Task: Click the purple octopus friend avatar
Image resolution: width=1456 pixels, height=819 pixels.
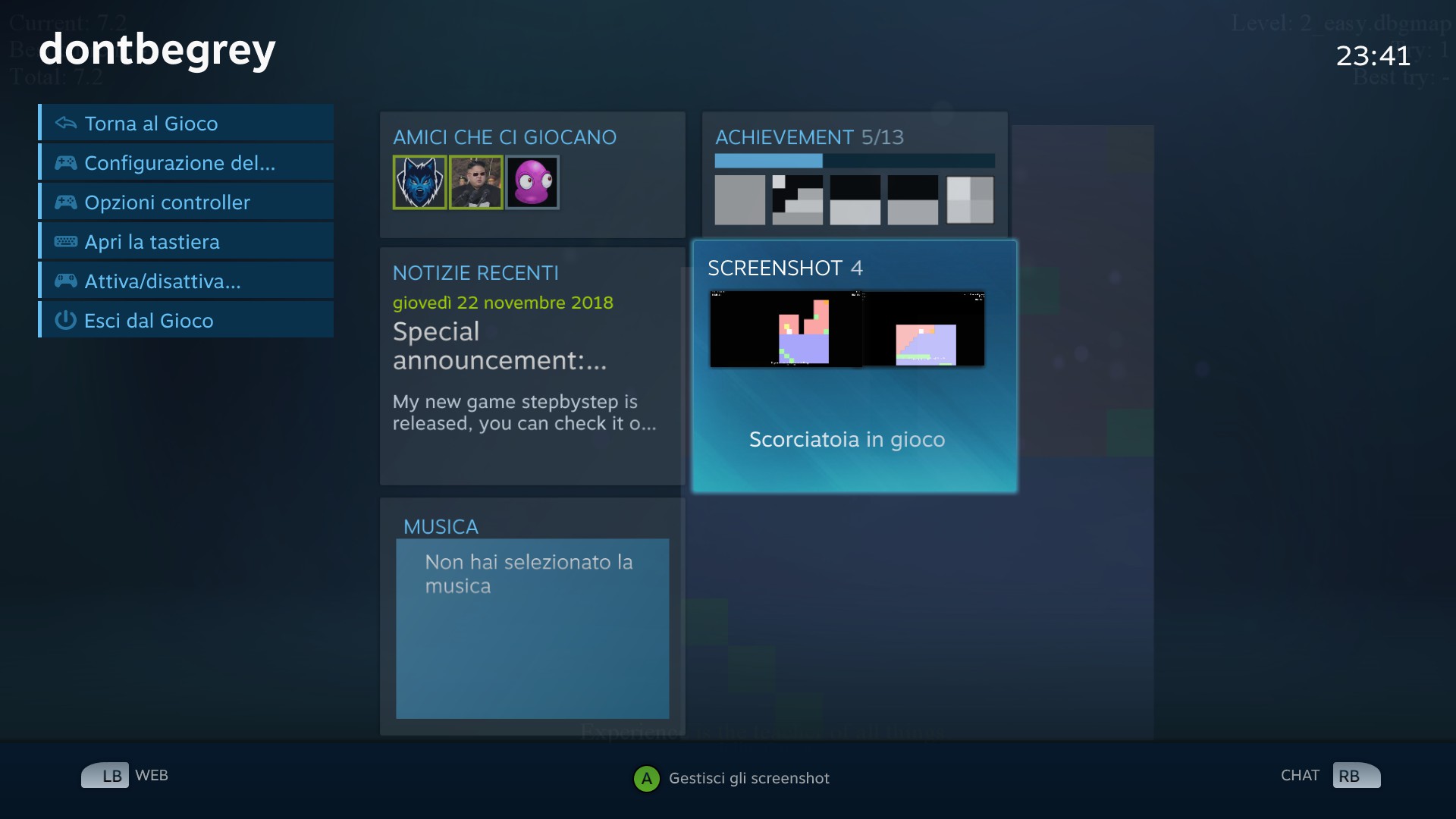Action: click(x=532, y=182)
